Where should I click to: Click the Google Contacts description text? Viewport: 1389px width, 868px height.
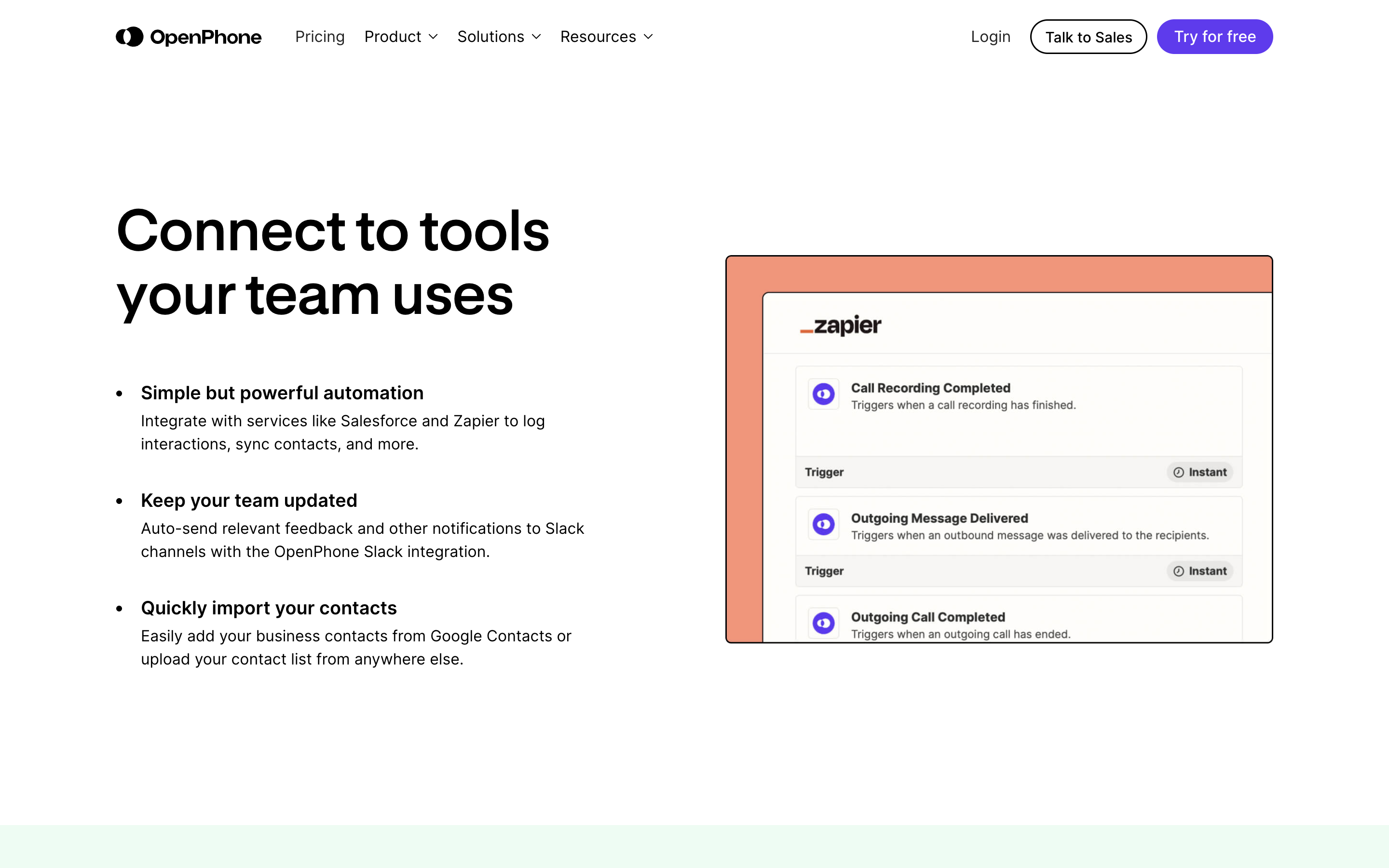click(356, 648)
